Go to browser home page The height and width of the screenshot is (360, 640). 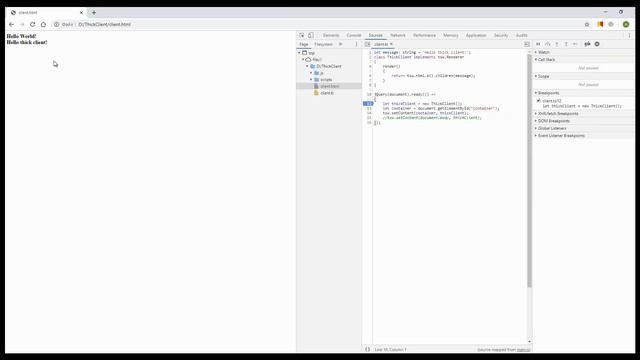click(43, 24)
